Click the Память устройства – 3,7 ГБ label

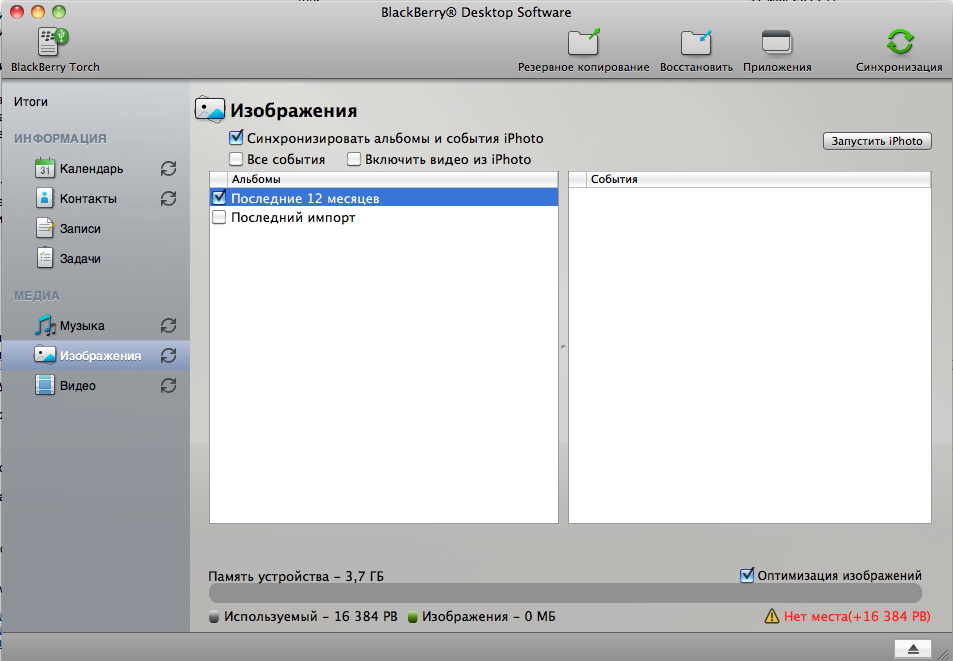tap(296, 576)
